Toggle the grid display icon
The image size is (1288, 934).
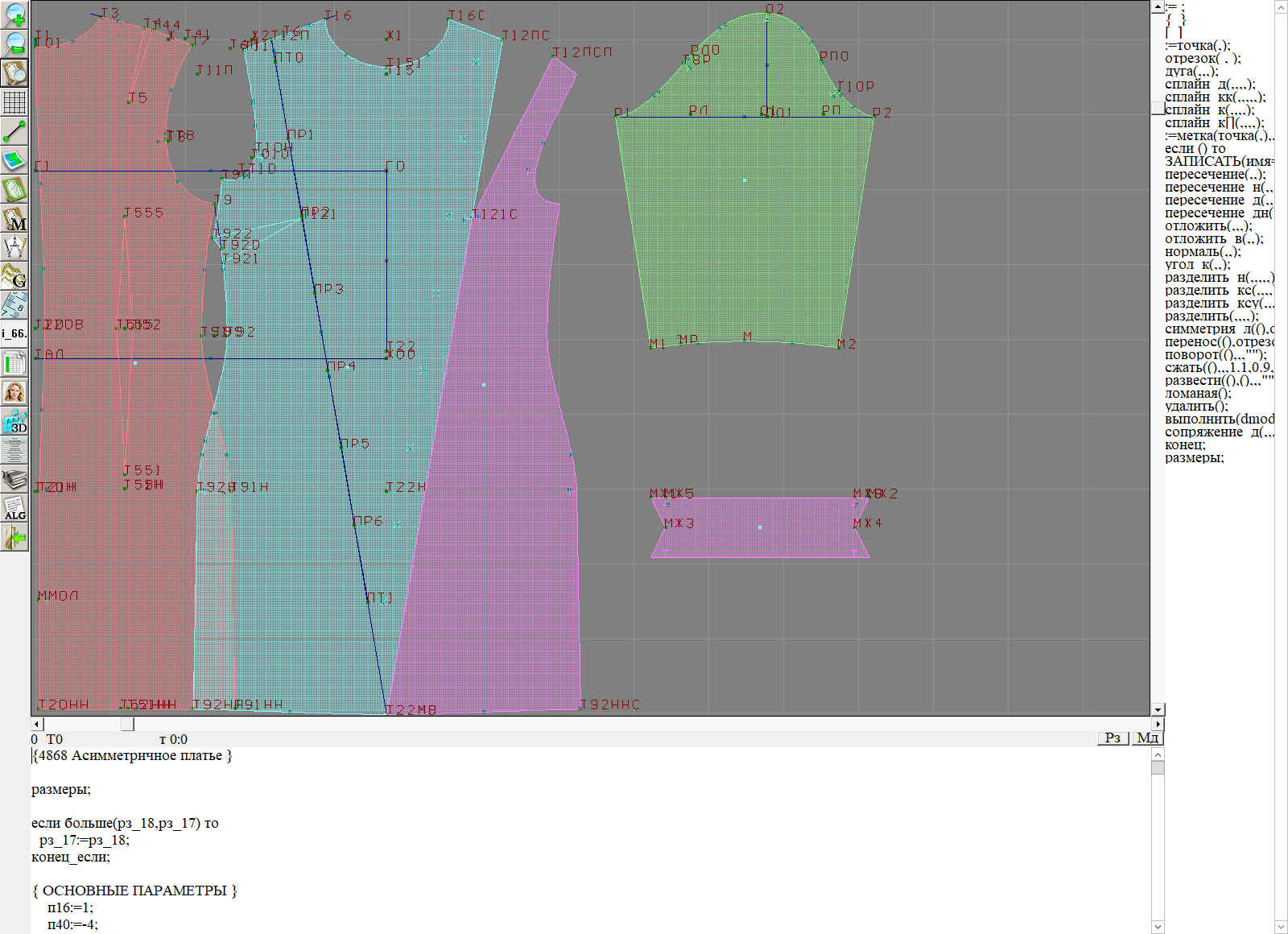(x=14, y=102)
